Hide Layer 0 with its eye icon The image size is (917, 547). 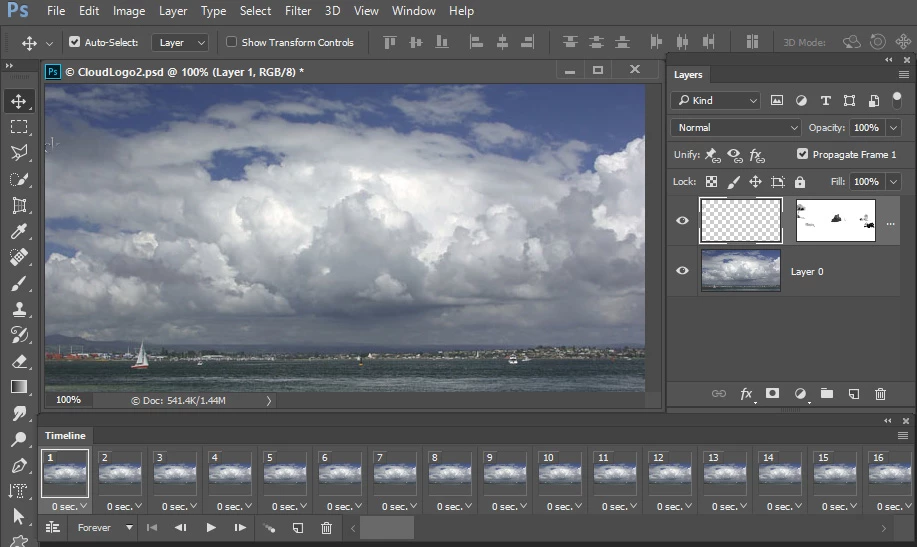[683, 271]
